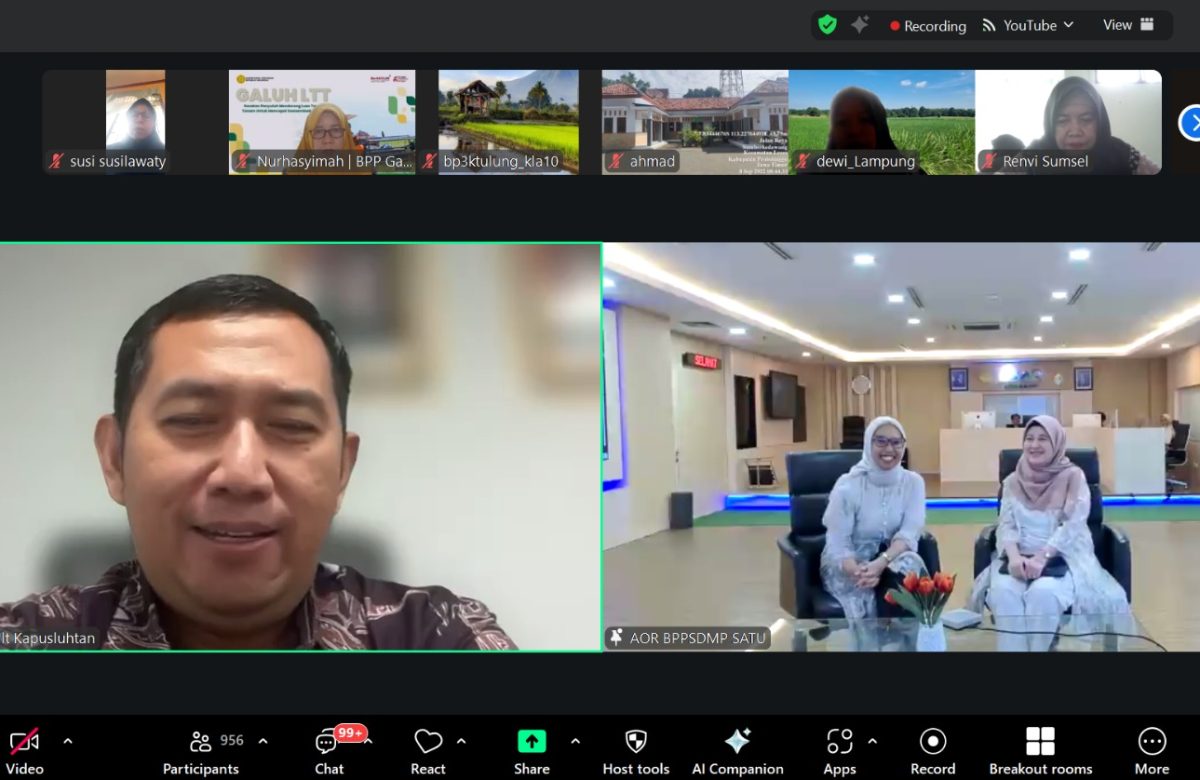The height and width of the screenshot is (780, 1200).
Task: Expand the Share options chevron
Action: tap(575, 741)
